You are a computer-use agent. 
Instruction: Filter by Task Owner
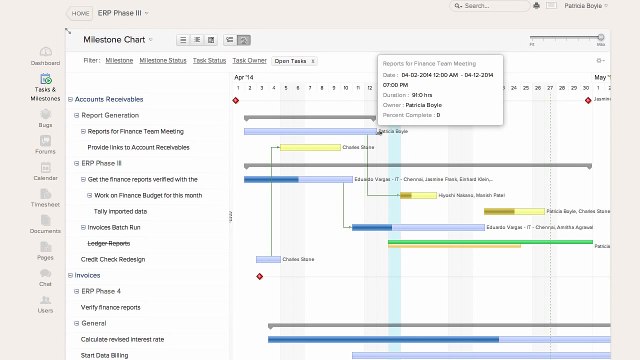coord(249,60)
